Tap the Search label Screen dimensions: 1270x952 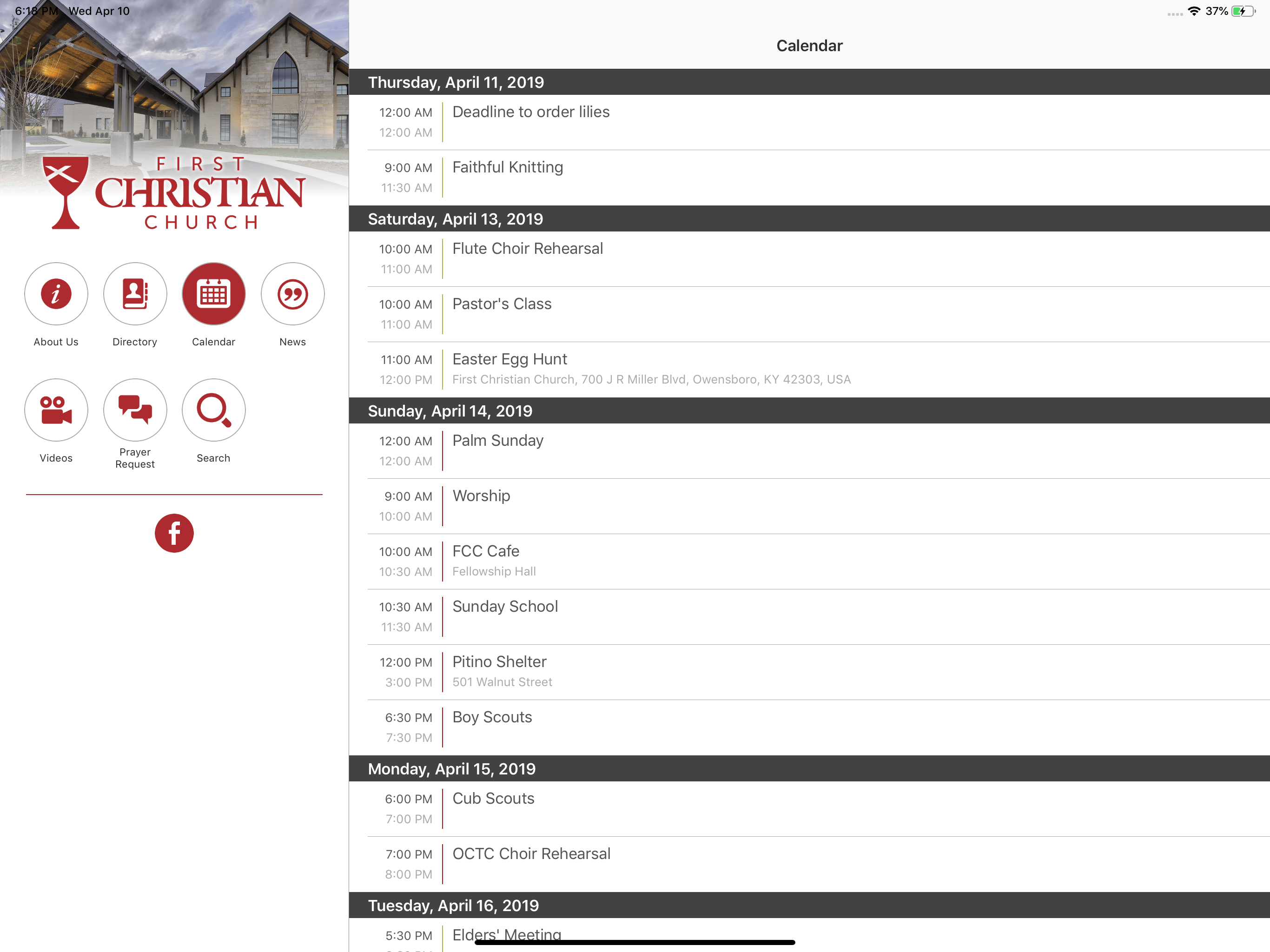coord(213,457)
